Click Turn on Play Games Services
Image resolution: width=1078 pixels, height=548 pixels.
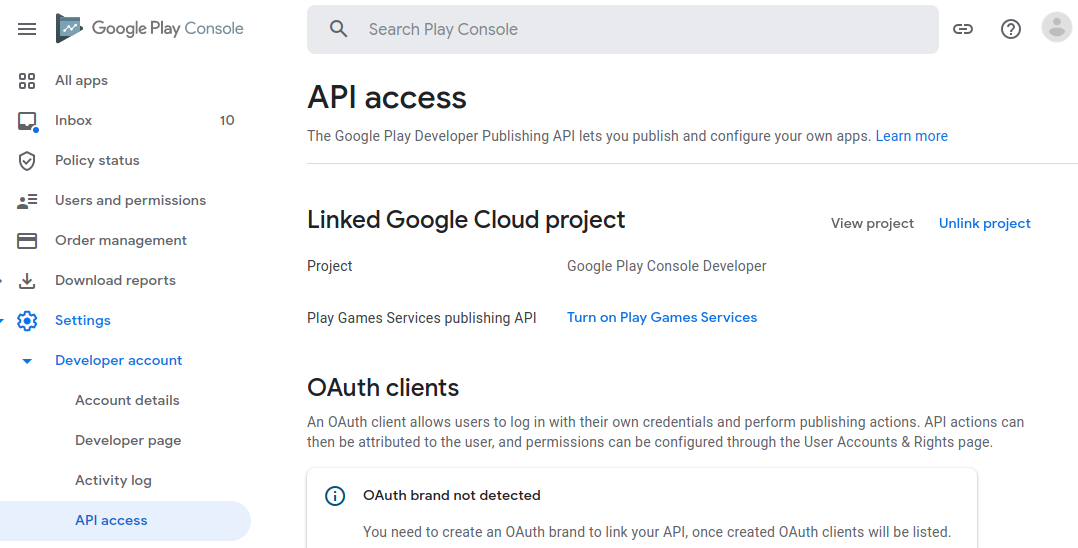[662, 318]
